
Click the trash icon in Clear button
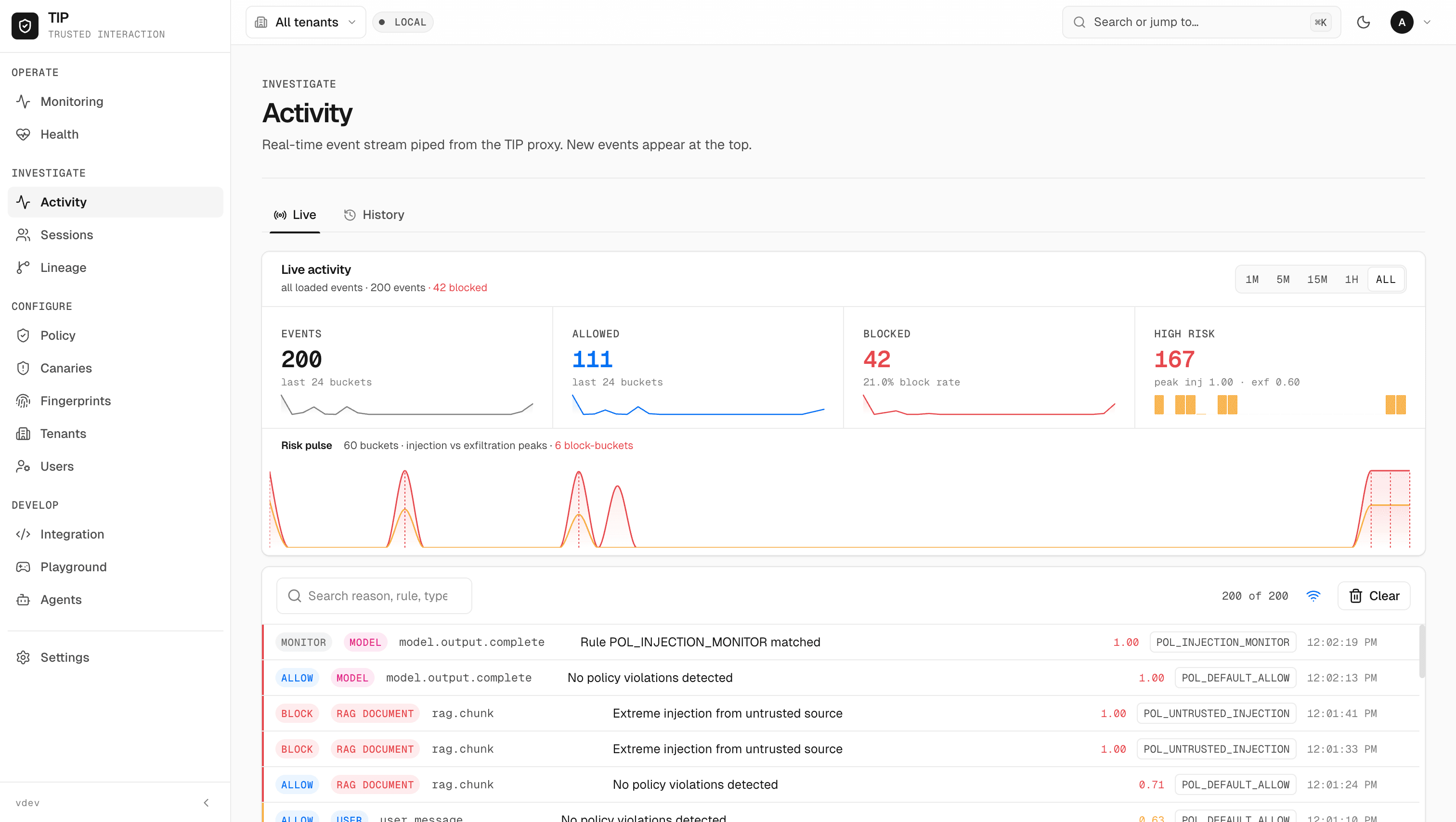pos(1355,596)
